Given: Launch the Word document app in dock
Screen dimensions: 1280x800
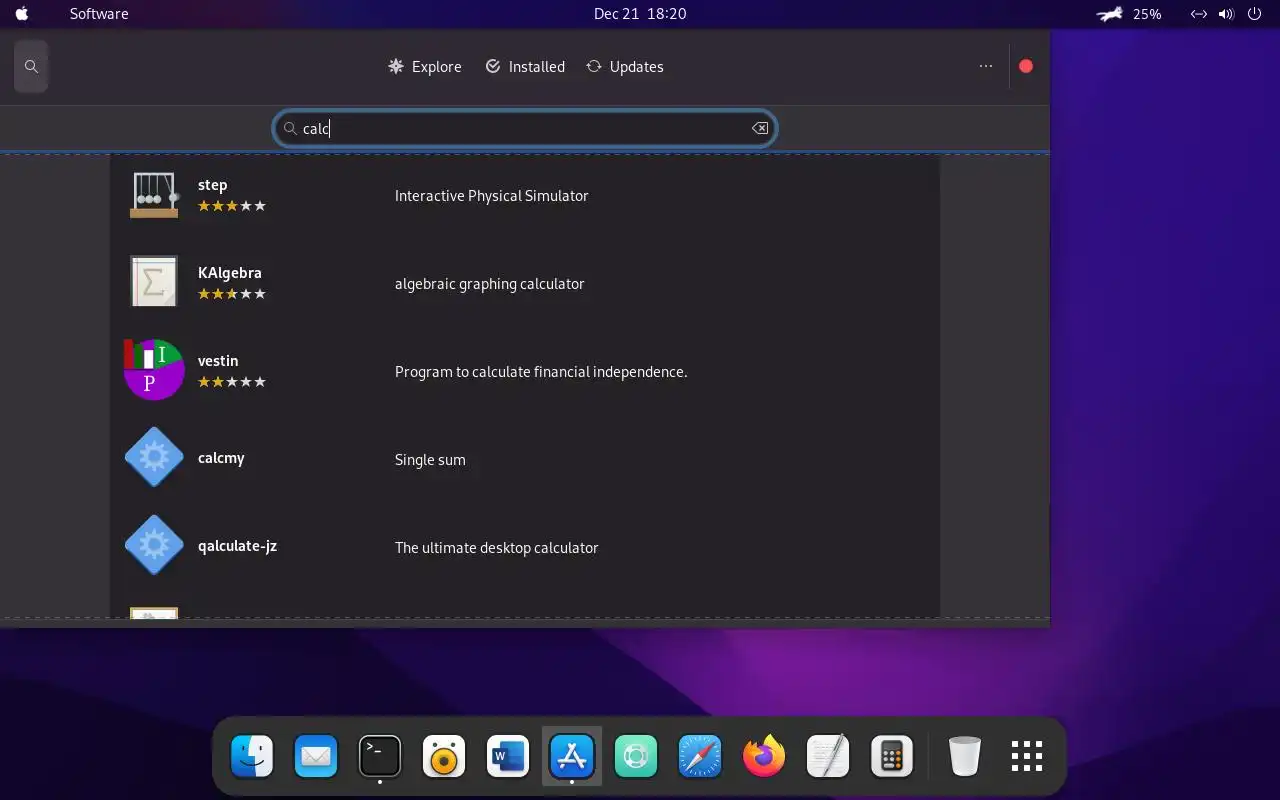Looking at the screenshot, I should 508,756.
